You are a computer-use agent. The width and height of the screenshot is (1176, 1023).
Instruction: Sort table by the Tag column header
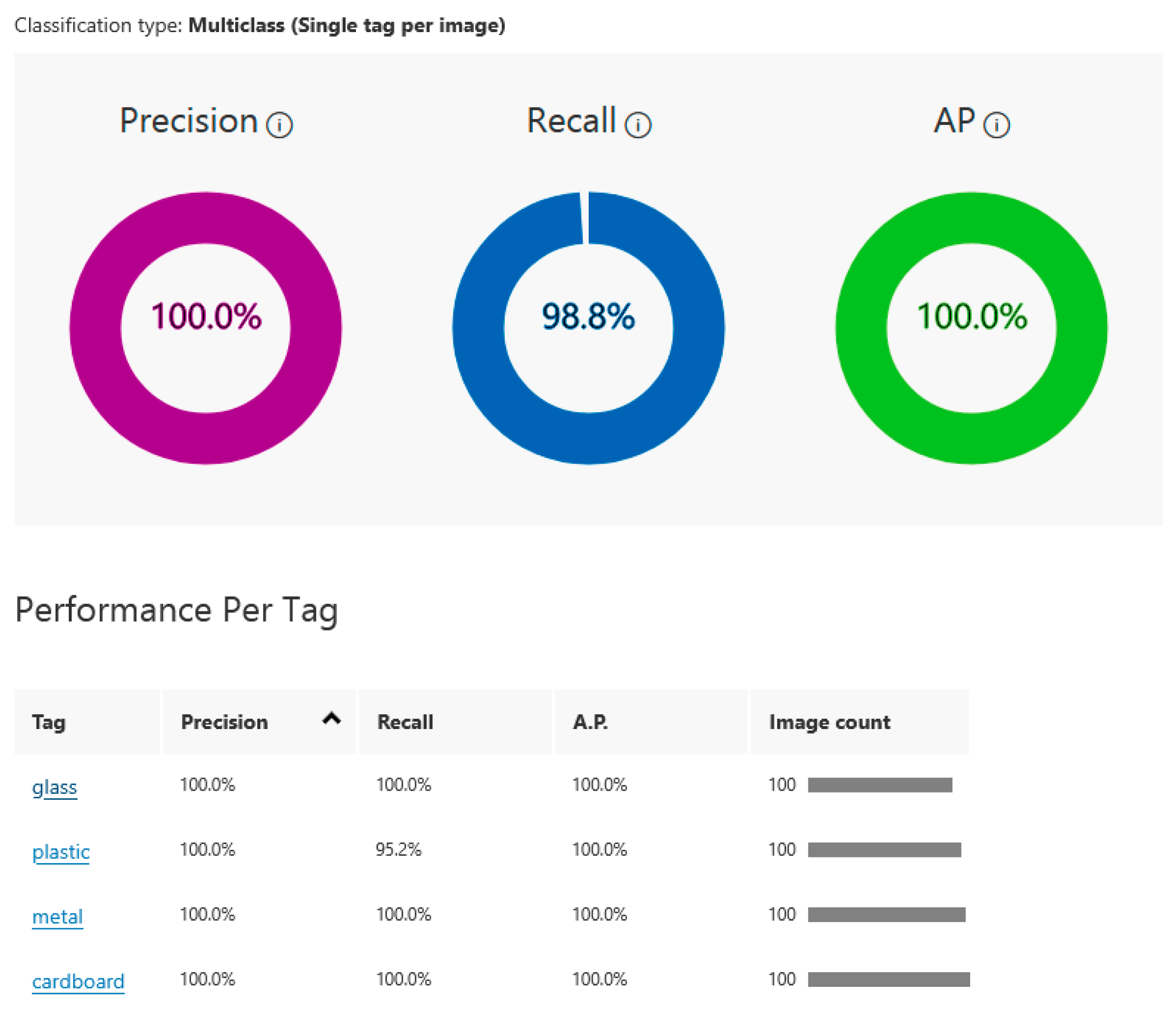49,722
